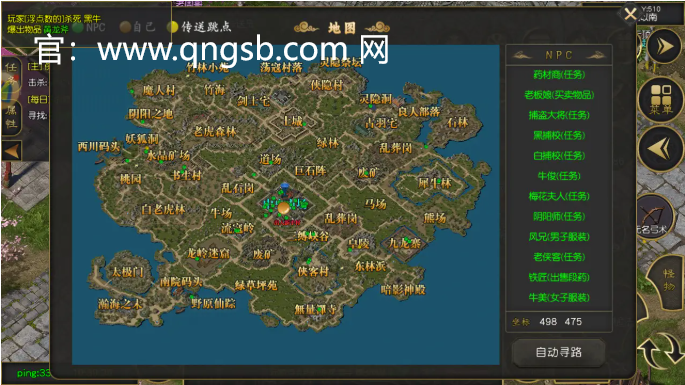This screenshot has width=685, height=385.
Task: Click 犀牛林 map label
Action: click(434, 183)
